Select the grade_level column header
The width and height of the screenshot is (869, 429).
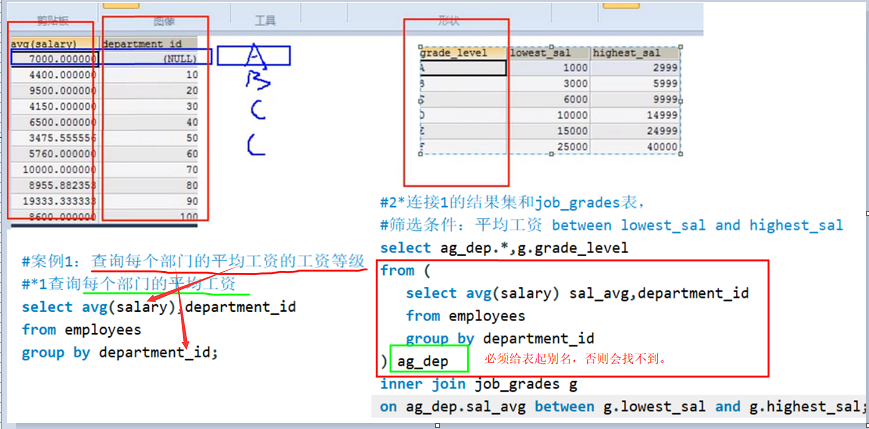coord(463,53)
